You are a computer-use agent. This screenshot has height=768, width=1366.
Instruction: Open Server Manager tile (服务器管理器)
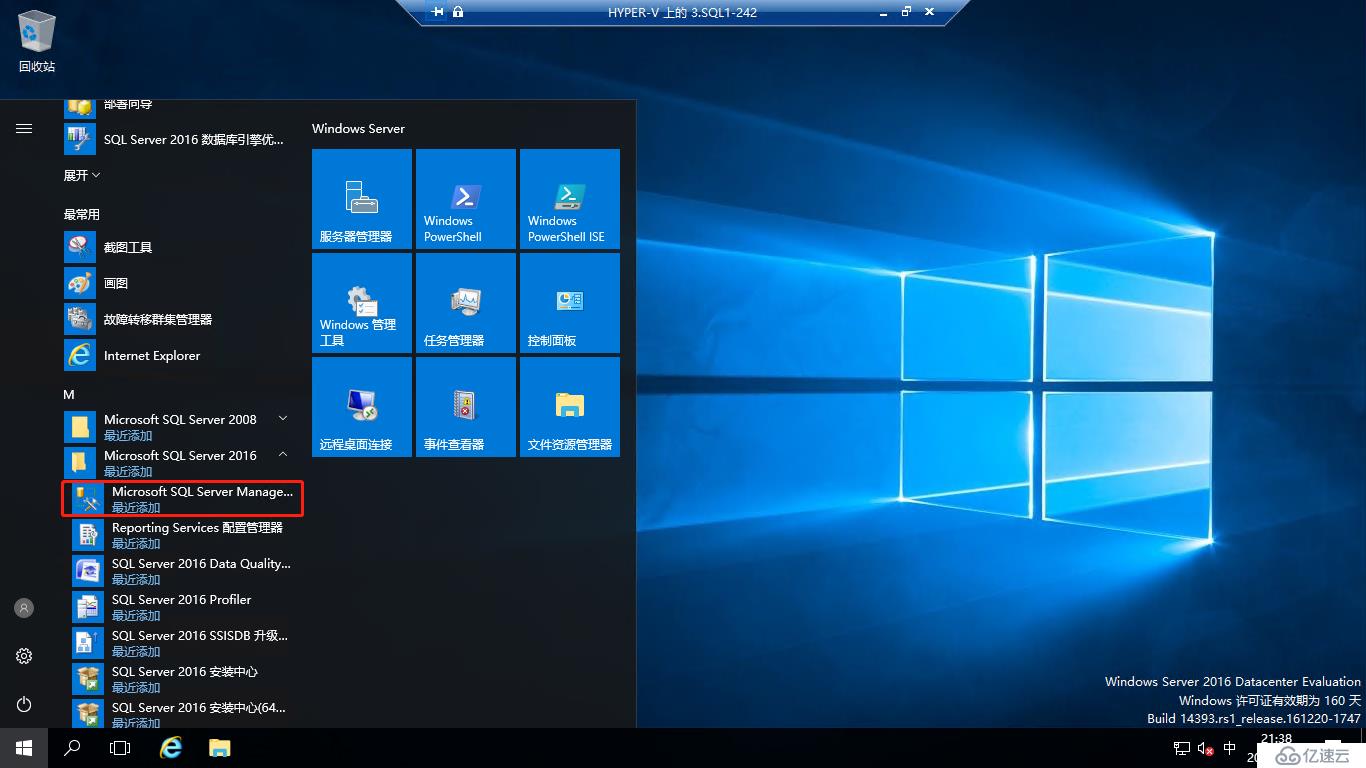point(362,199)
